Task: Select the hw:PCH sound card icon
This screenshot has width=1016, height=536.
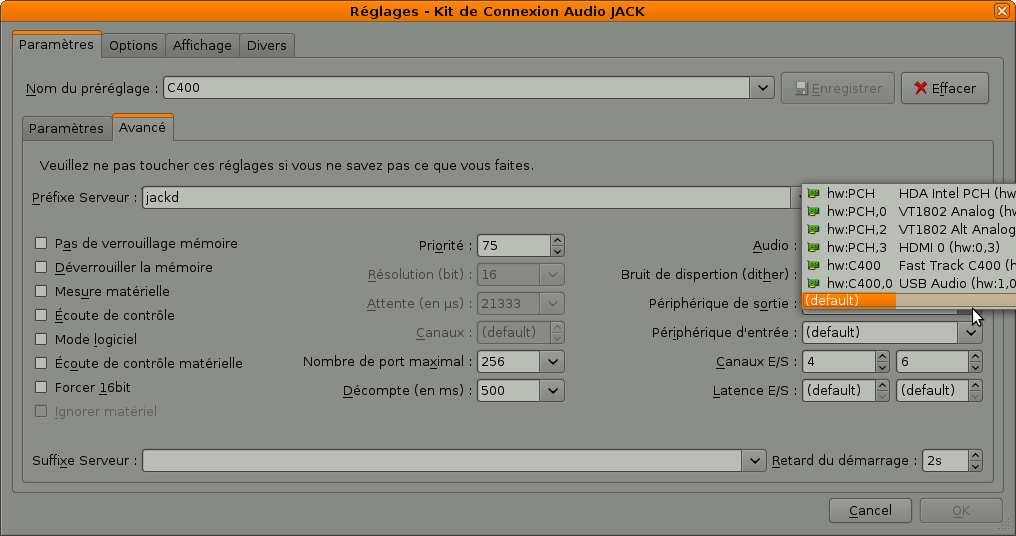Action: 813,193
